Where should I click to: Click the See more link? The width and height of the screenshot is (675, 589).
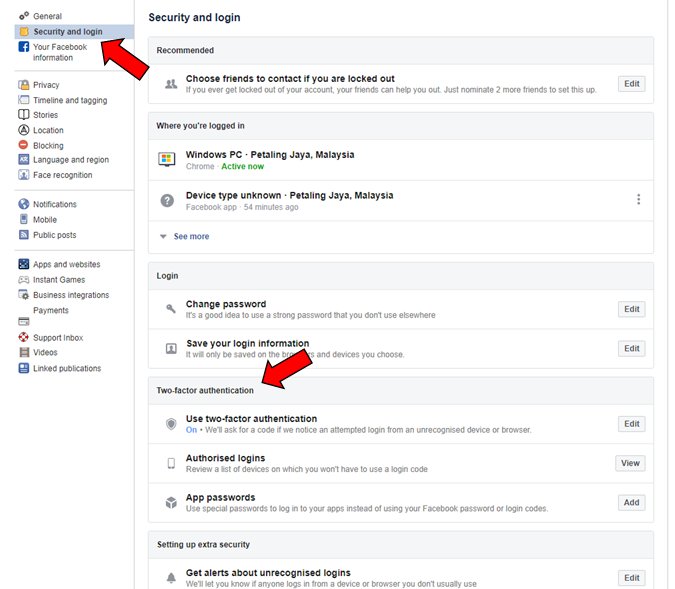[191, 236]
